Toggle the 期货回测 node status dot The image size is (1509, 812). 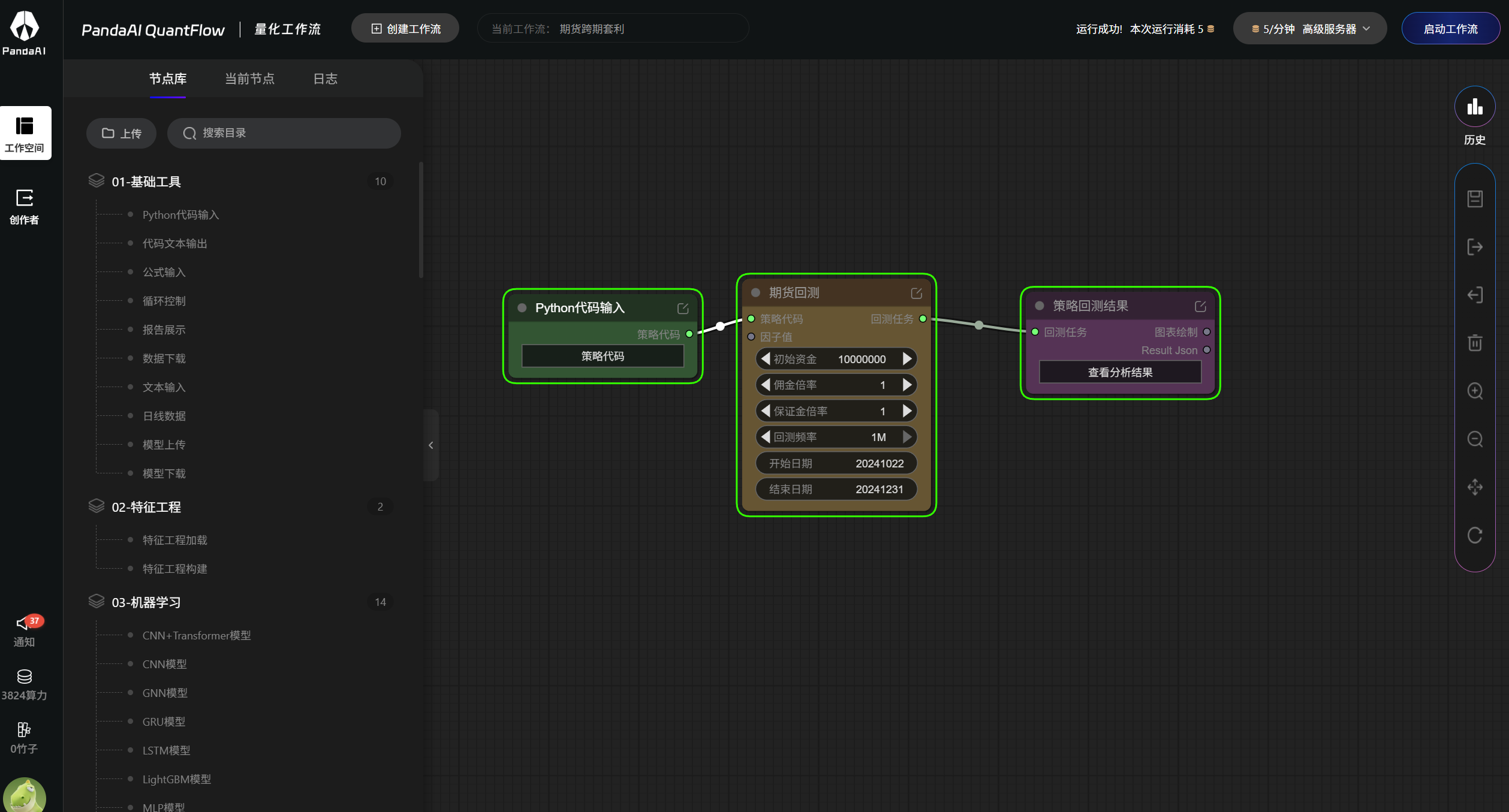click(x=756, y=292)
